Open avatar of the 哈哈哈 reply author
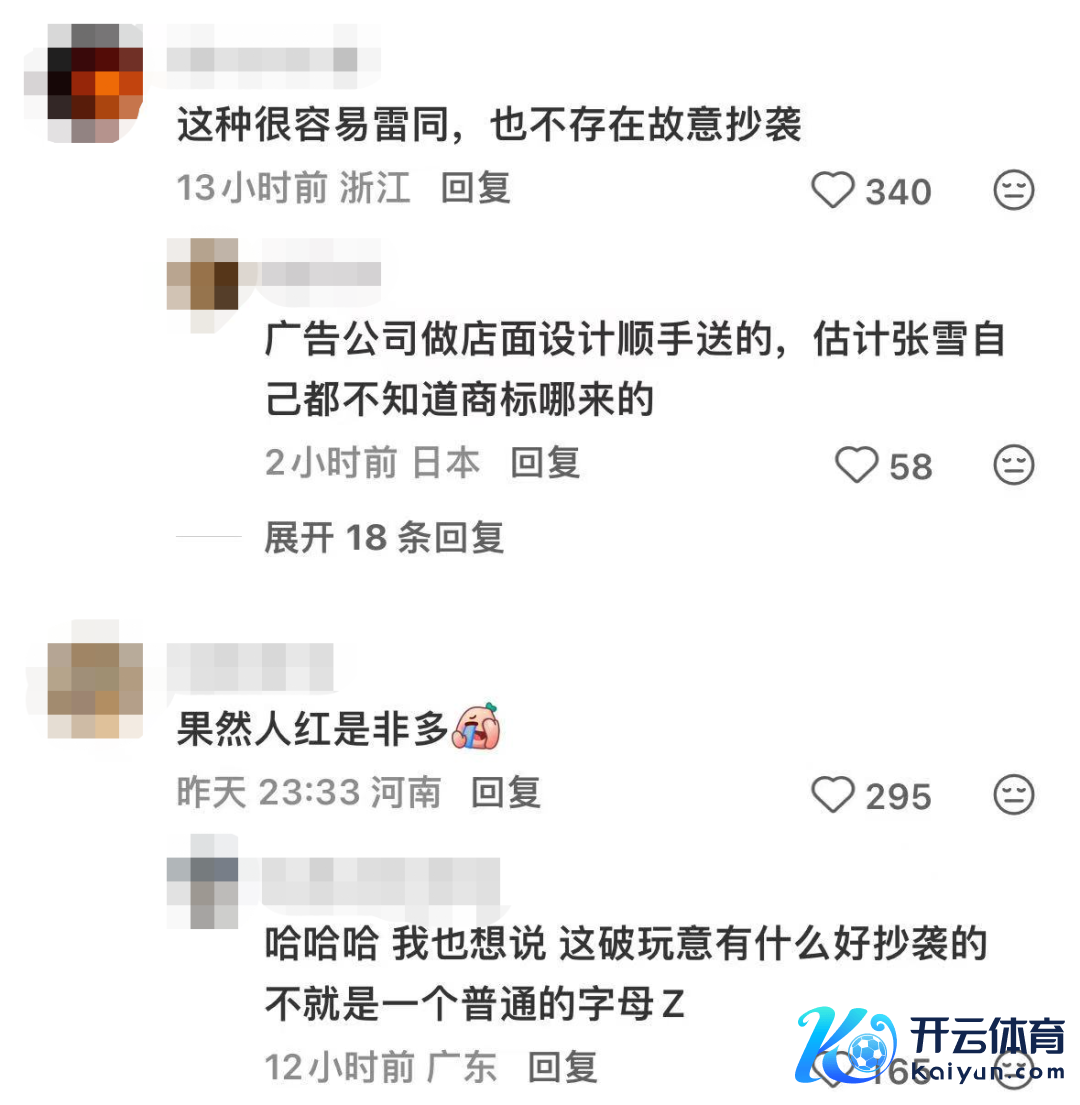1080x1105 pixels. [202, 882]
